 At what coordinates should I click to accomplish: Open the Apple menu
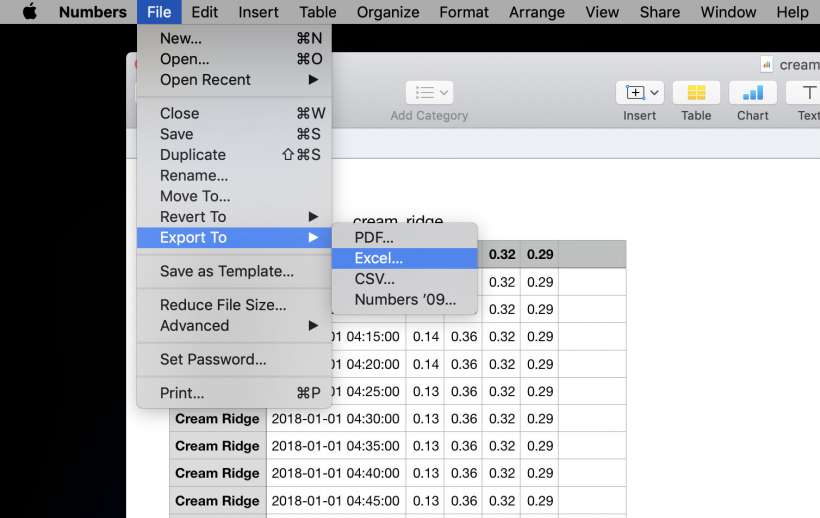(30, 12)
